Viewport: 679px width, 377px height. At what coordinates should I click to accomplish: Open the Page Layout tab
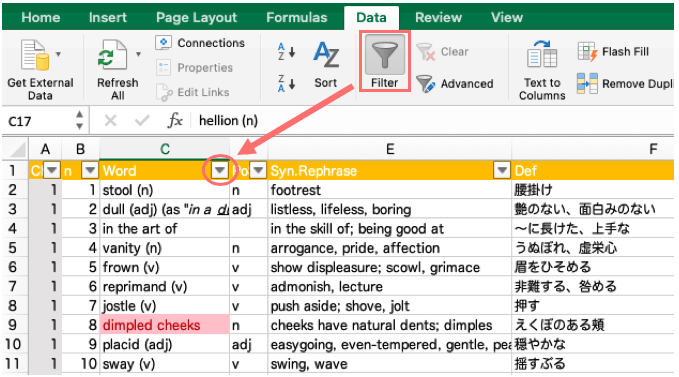(197, 18)
